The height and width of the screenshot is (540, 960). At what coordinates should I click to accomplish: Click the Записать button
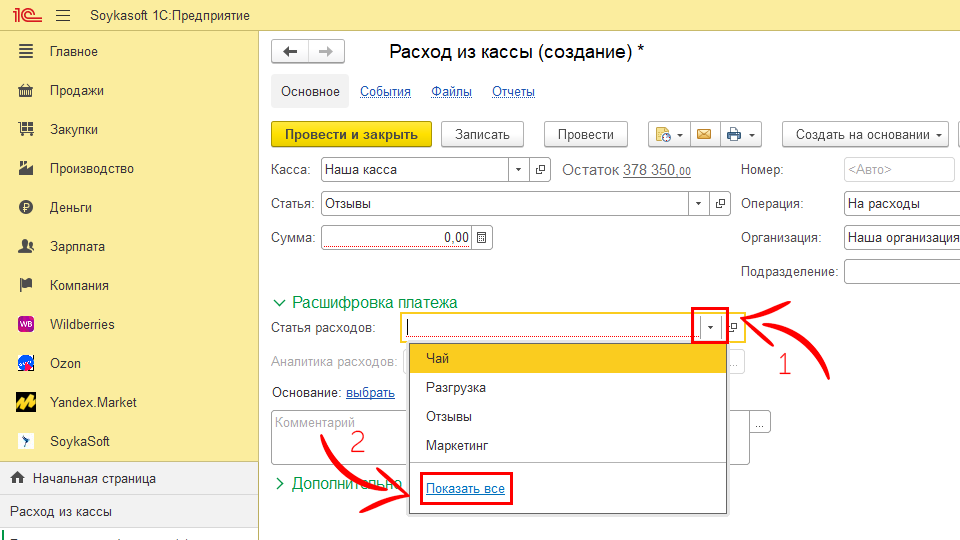pos(482,134)
